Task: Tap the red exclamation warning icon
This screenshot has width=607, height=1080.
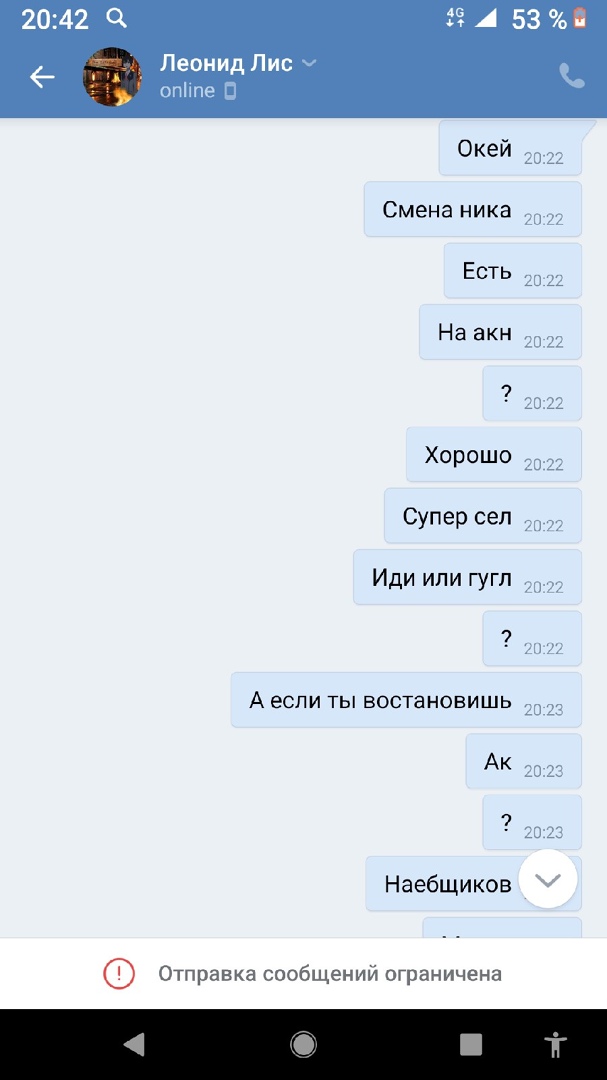Action: 119,973
